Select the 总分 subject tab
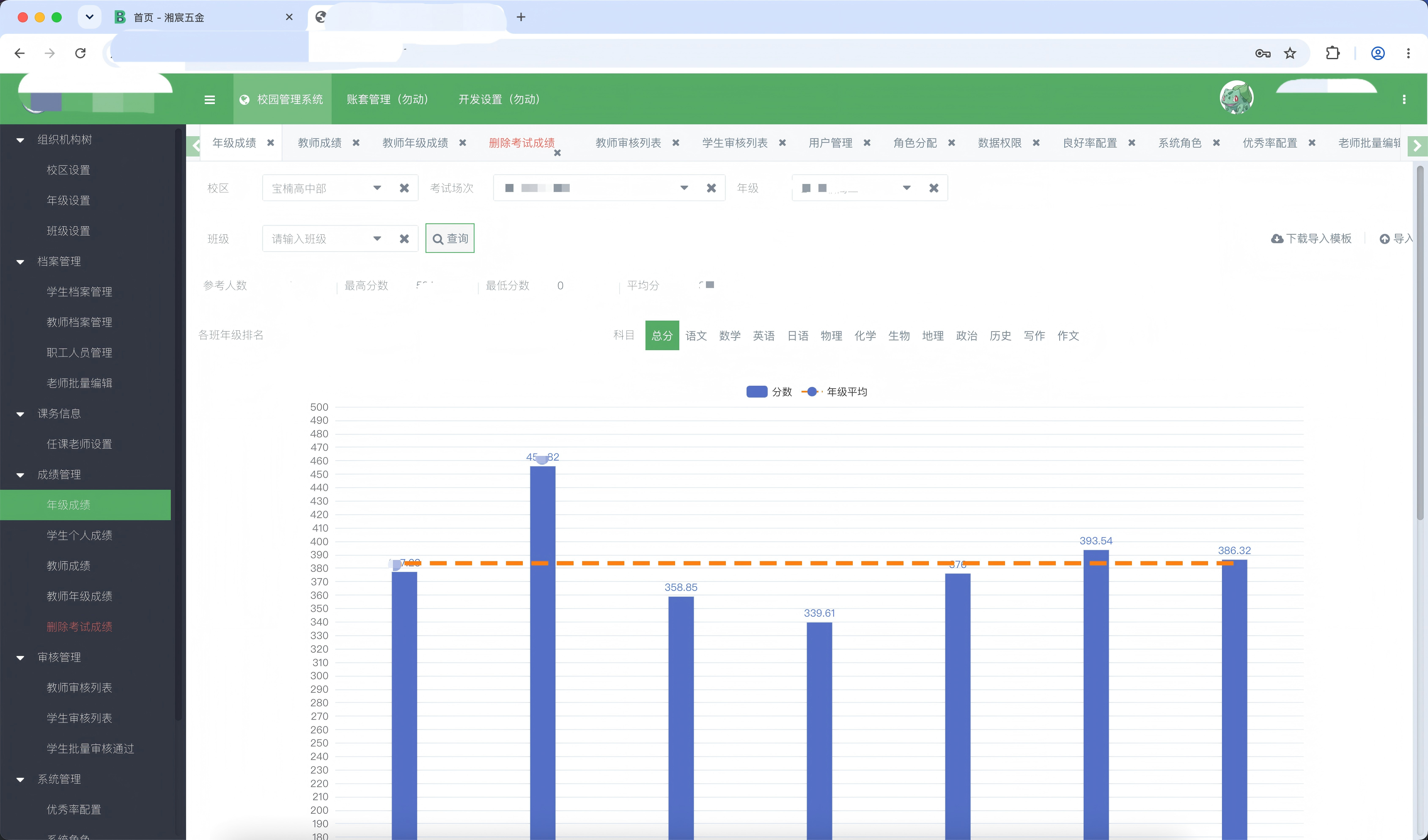This screenshot has height=840, width=1428. (662, 335)
